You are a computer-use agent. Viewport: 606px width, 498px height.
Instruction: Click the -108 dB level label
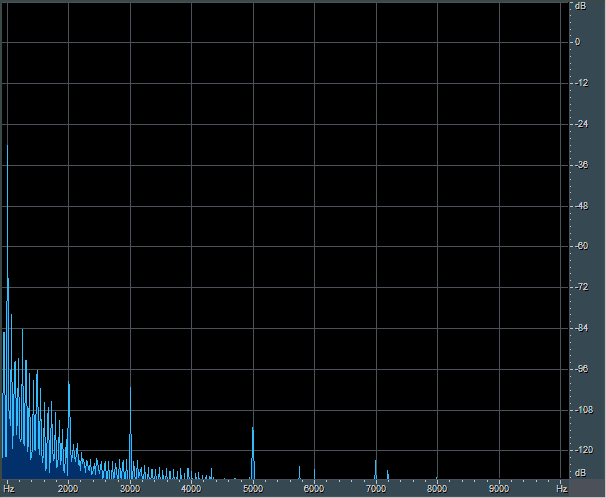[x=584, y=410]
